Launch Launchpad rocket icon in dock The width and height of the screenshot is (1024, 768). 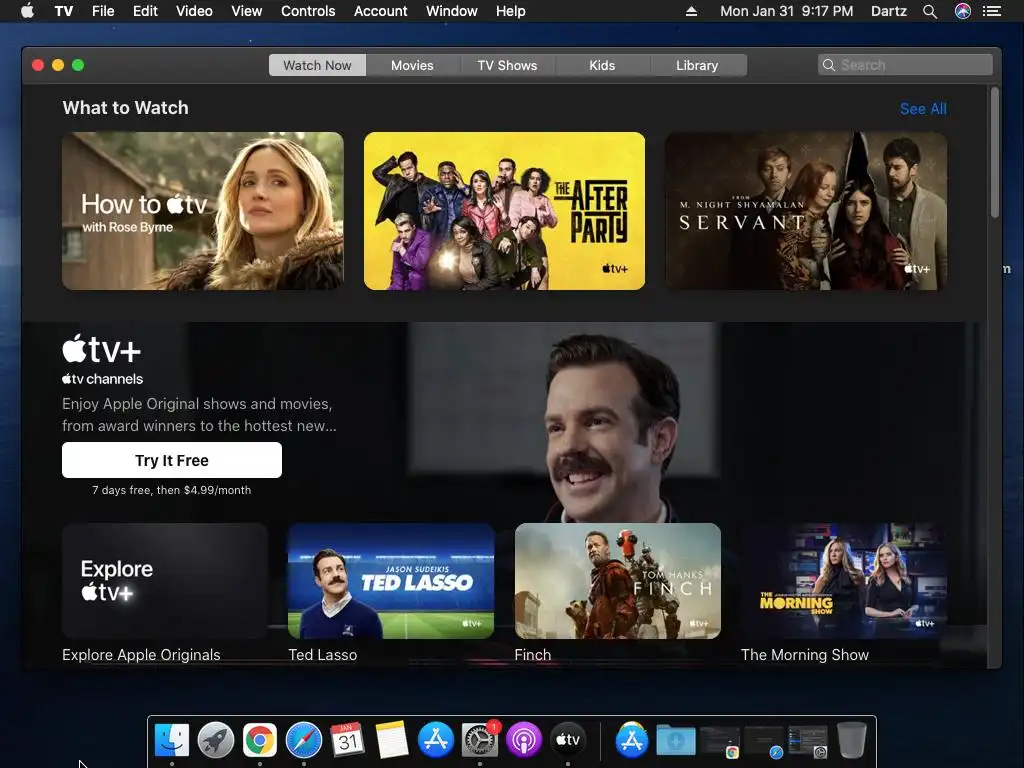[x=216, y=740]
